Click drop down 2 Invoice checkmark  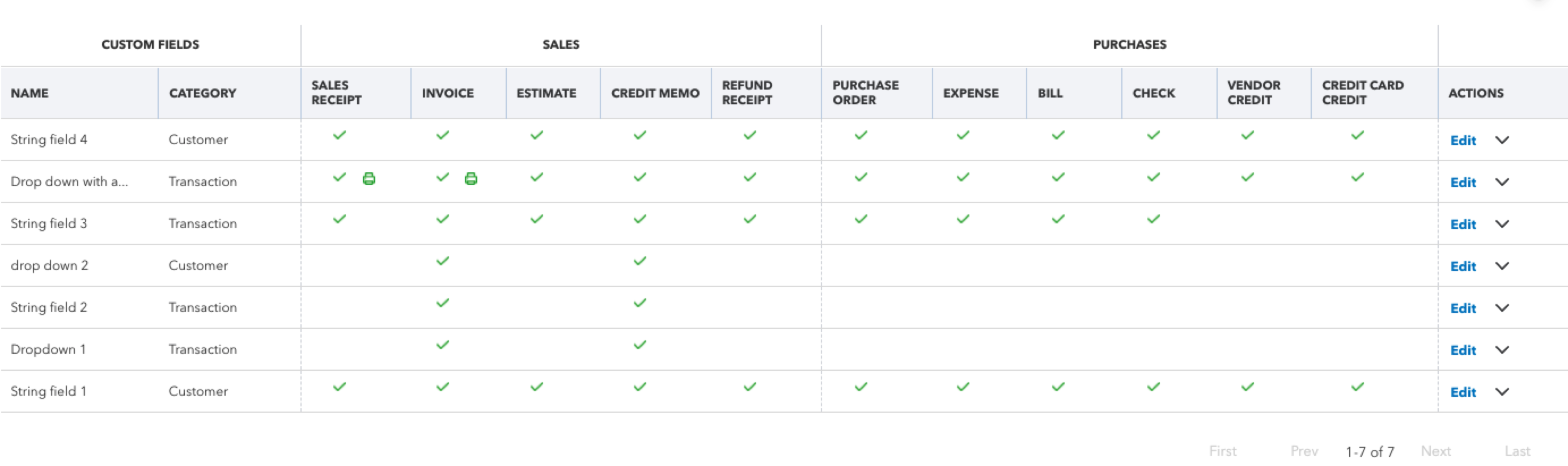click(x=443, y=261)
